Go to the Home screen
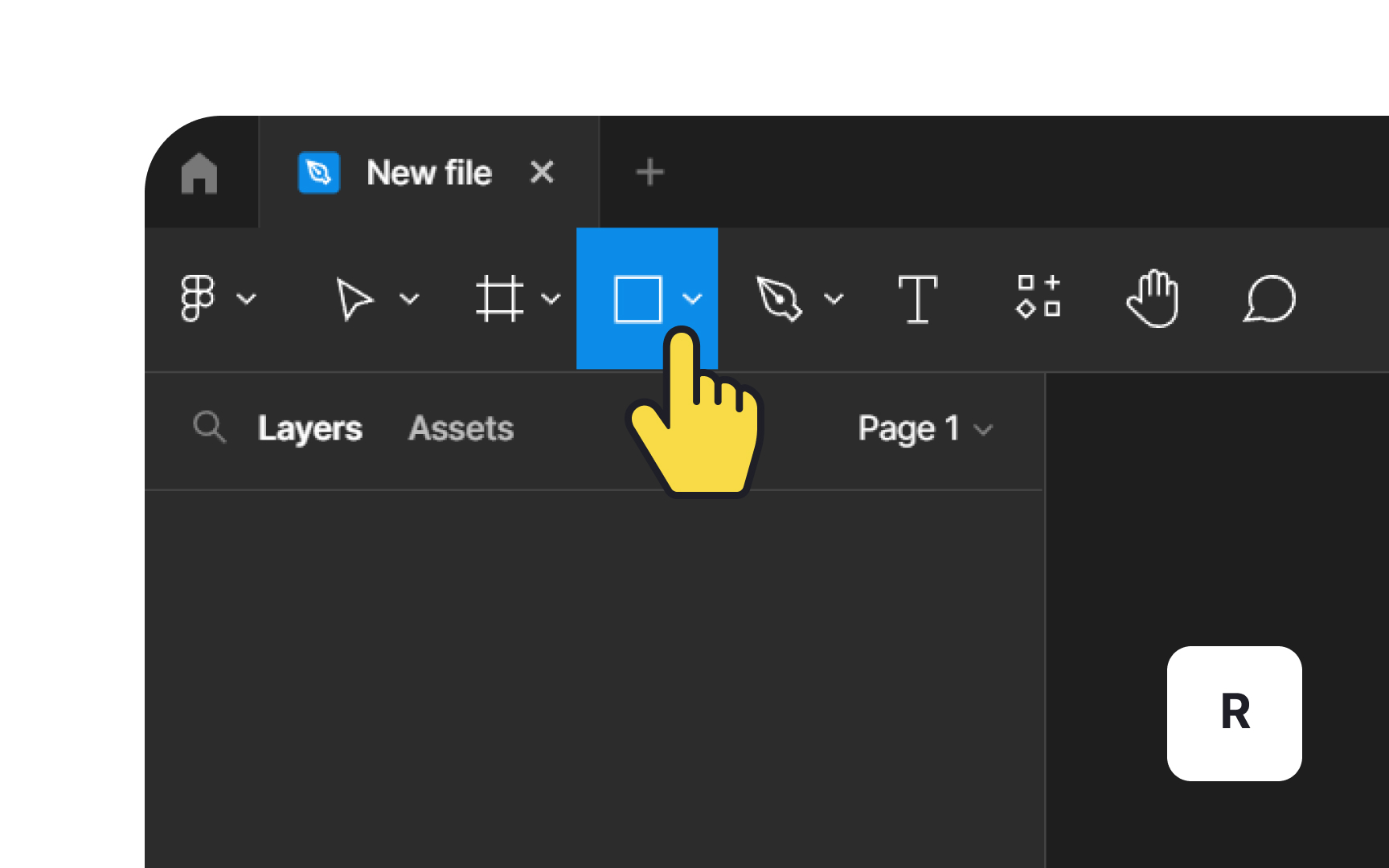 coord(199,173)
